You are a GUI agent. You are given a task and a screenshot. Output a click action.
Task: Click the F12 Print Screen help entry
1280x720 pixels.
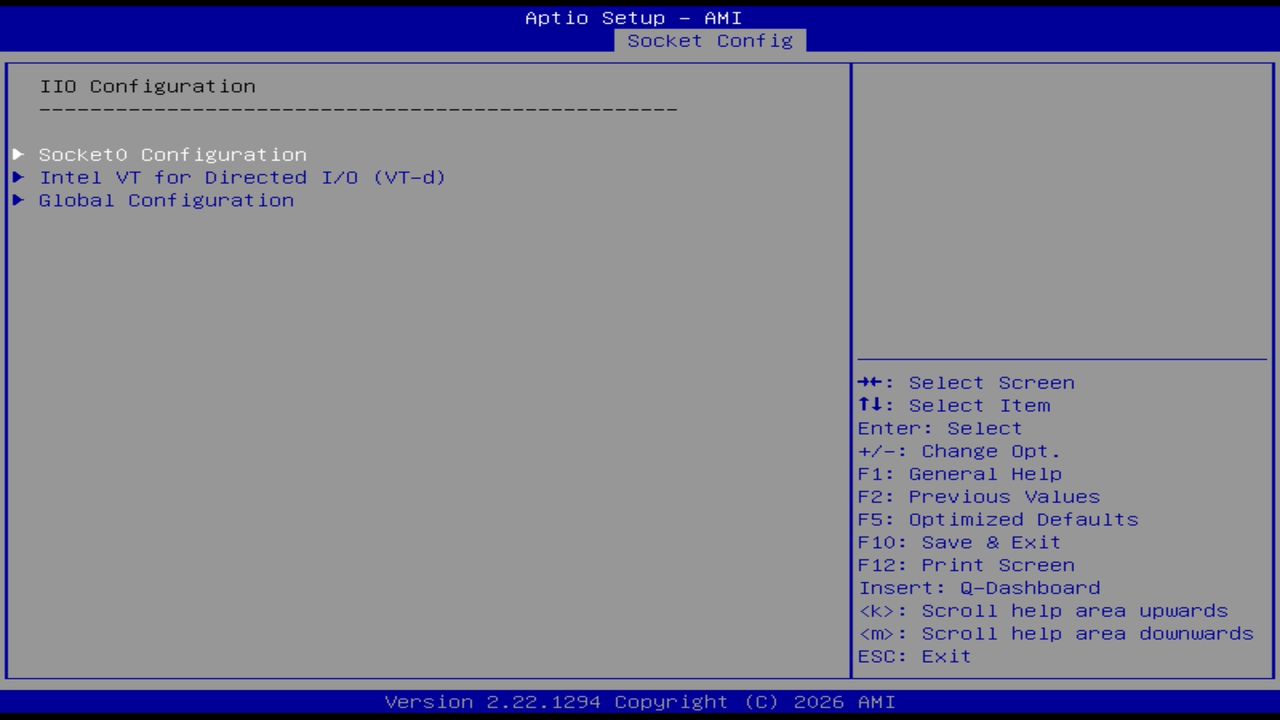coord(965,565)
